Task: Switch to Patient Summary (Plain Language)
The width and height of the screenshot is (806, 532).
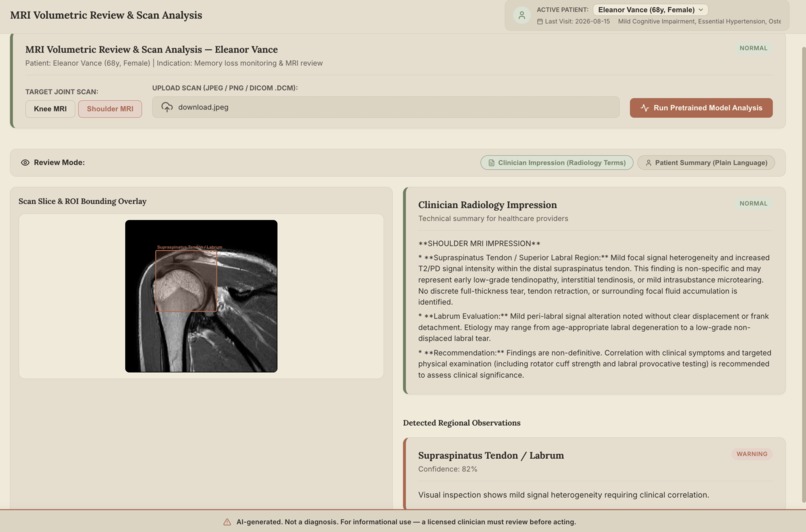Action: pyautogui.click(x=706, y=162)
